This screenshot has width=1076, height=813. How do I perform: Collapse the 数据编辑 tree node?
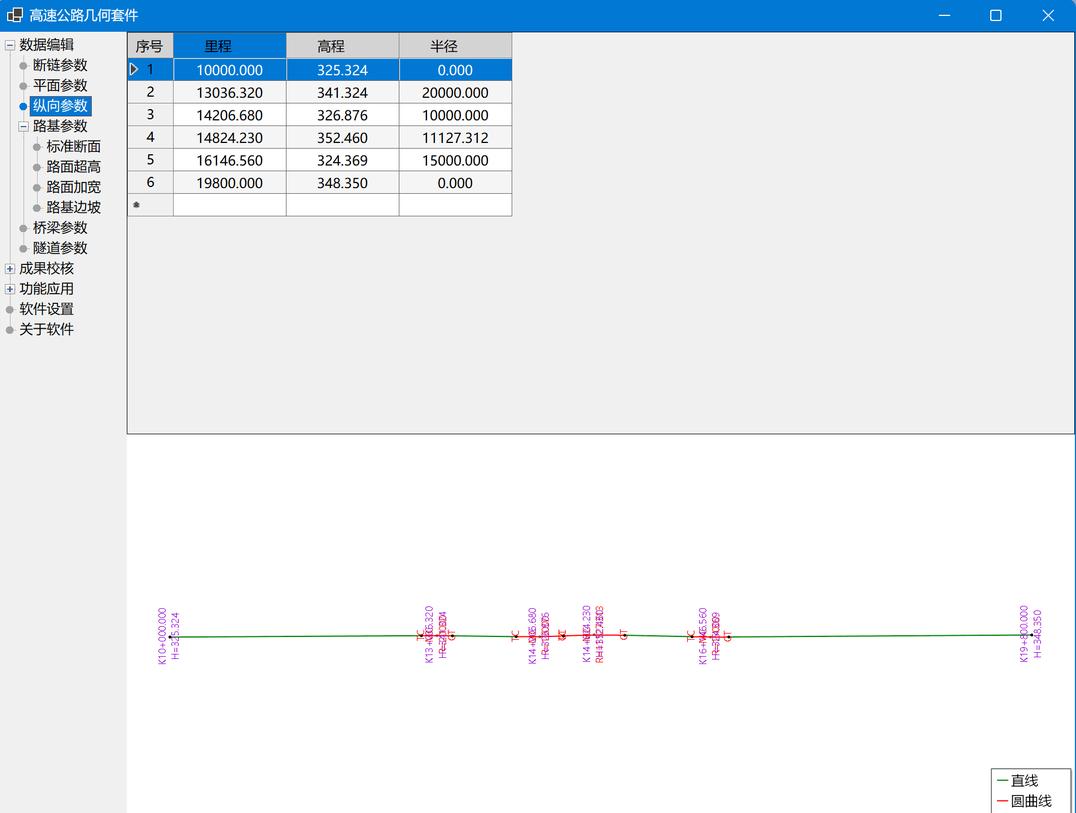point(10,45)
